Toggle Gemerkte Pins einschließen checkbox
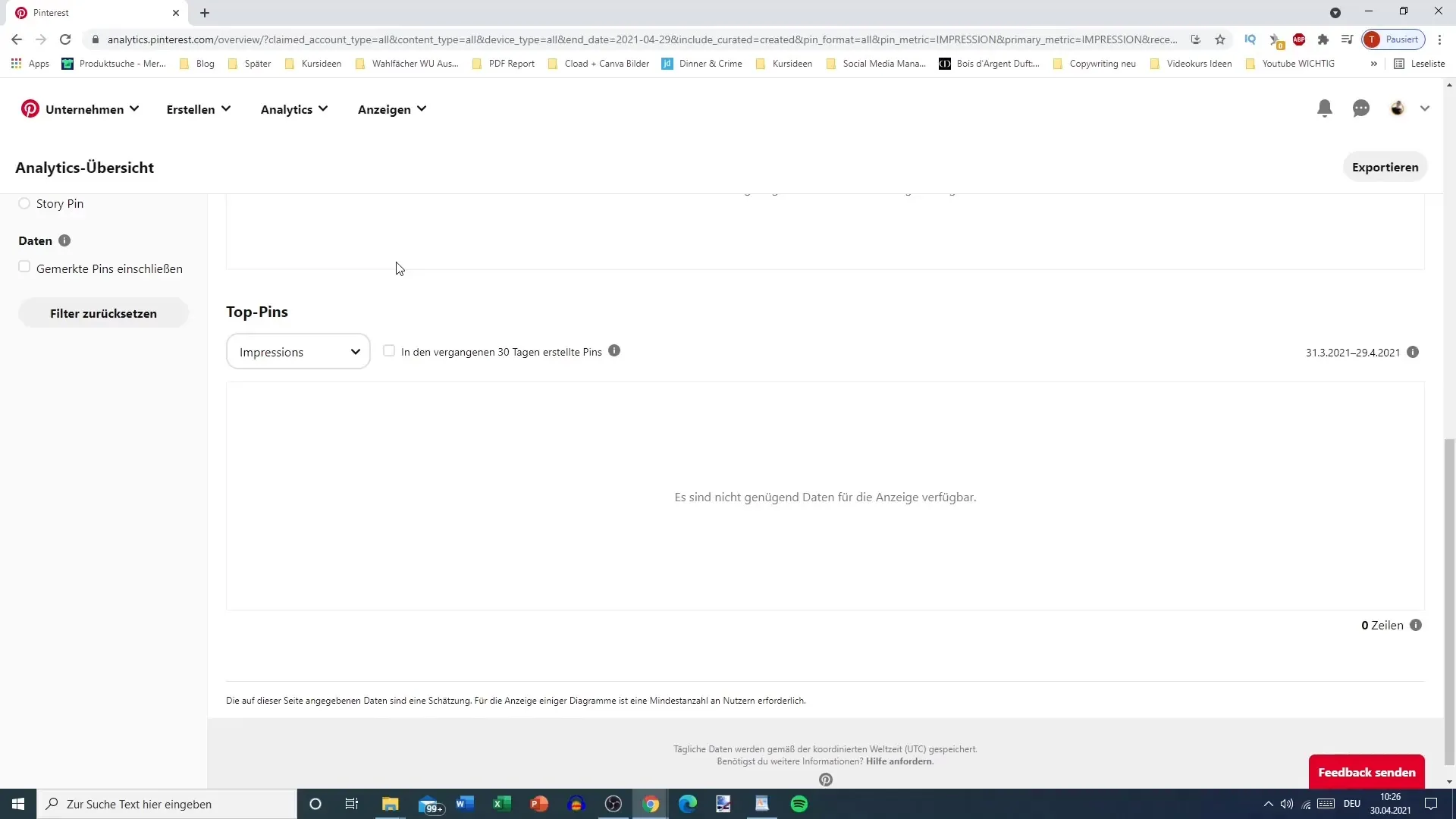 point(24,267)
